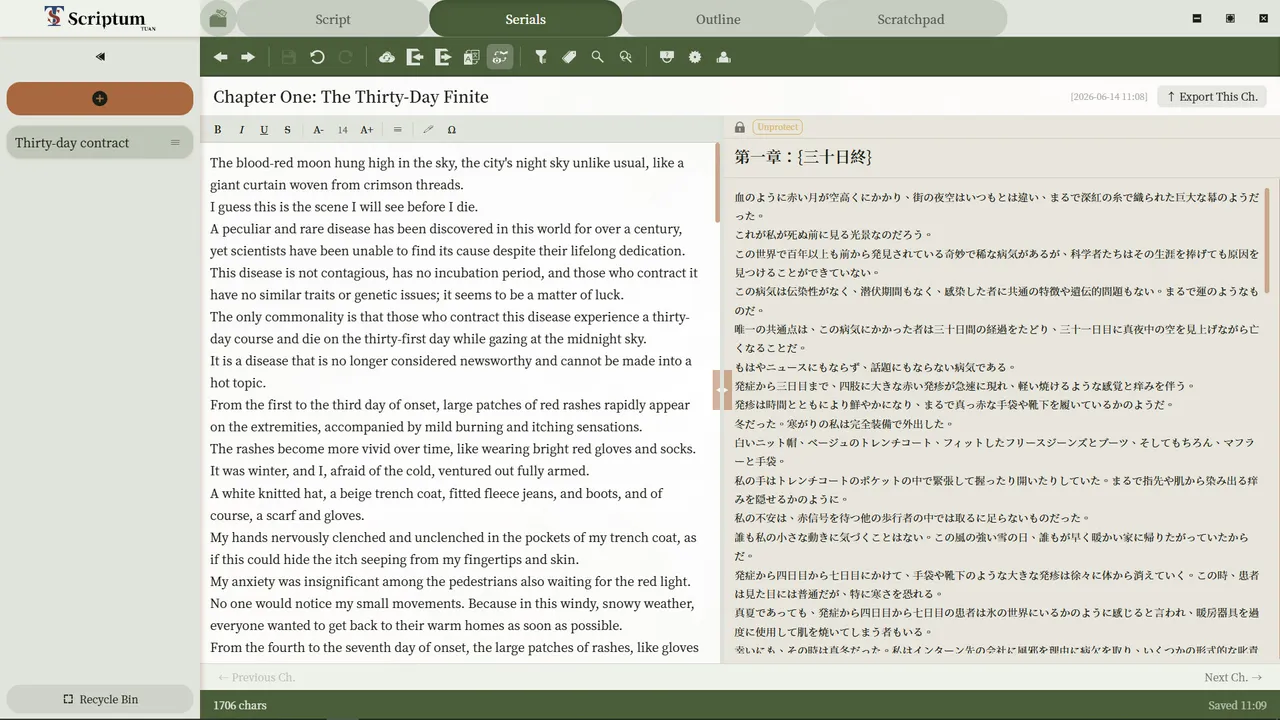Open the translate language icon

[472, 57]
